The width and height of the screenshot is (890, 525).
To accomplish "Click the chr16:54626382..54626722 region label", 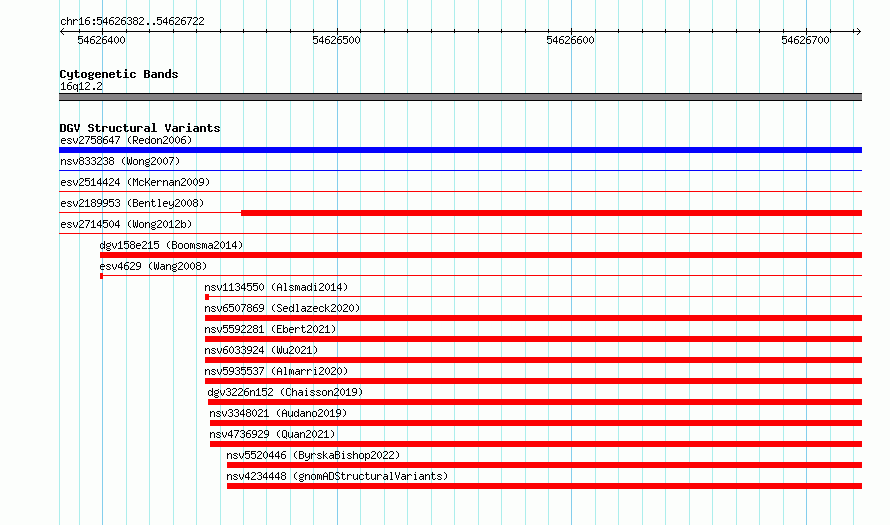I will 132,21.
